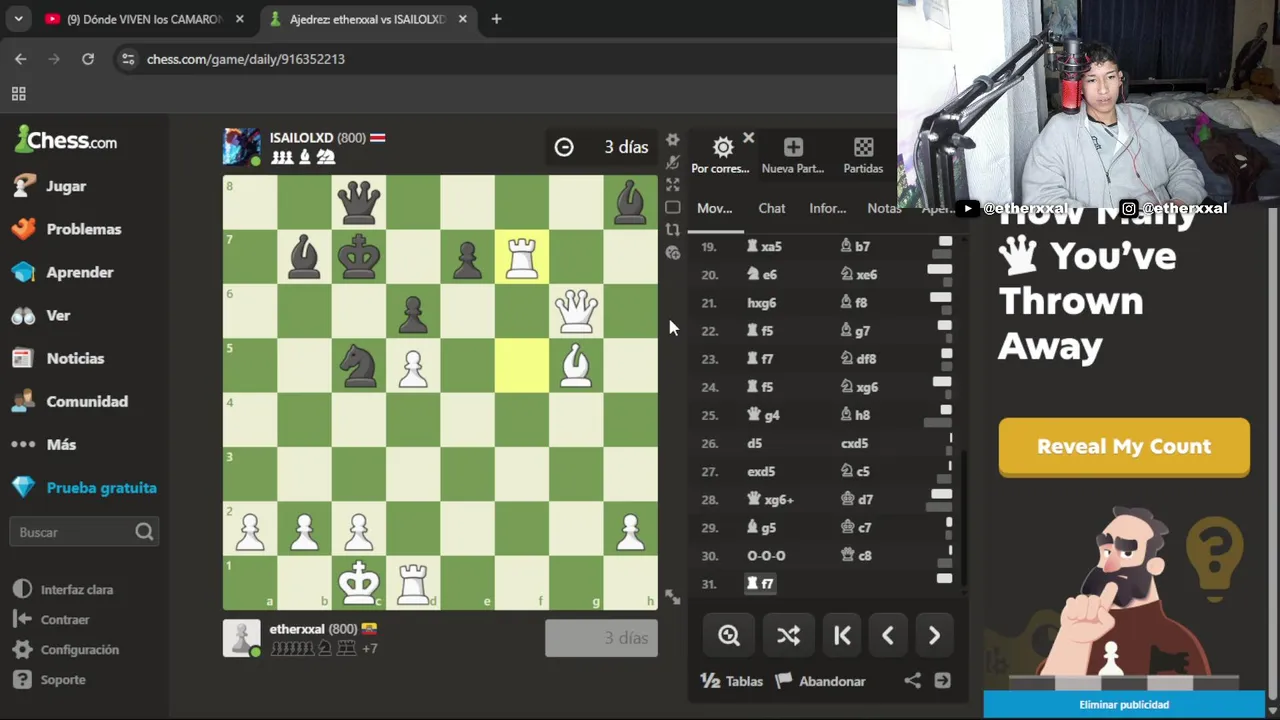Open the Información tab
The height and width of the screenshot is (720, 1280).
[827, 208]
